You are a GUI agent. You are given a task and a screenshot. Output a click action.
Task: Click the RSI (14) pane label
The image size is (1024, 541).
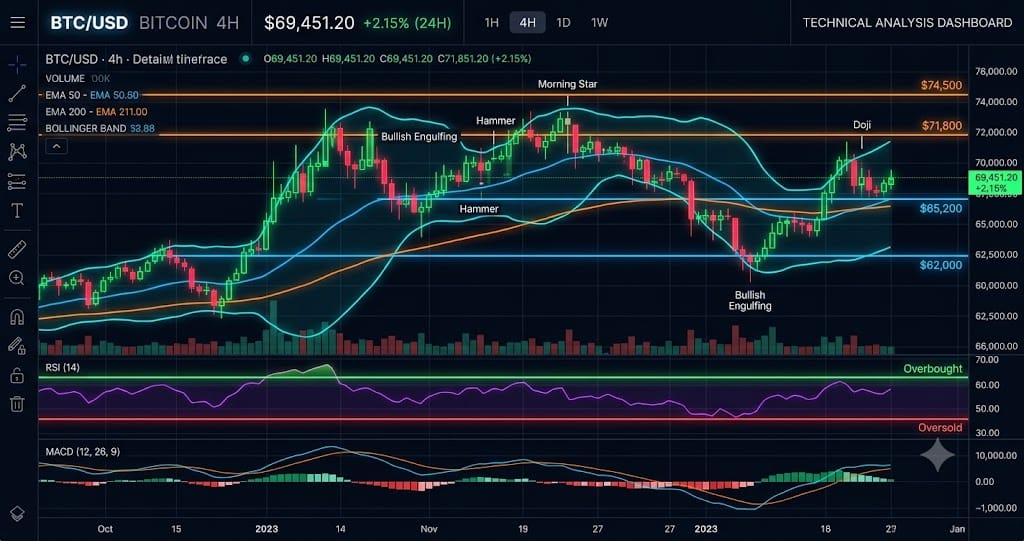pyautogui.click(x=63, y=368)
